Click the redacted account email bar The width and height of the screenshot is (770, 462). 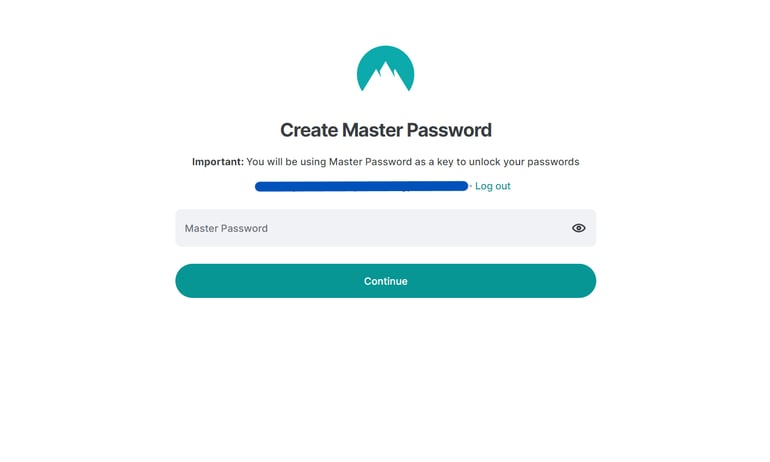tap(361, 186)
